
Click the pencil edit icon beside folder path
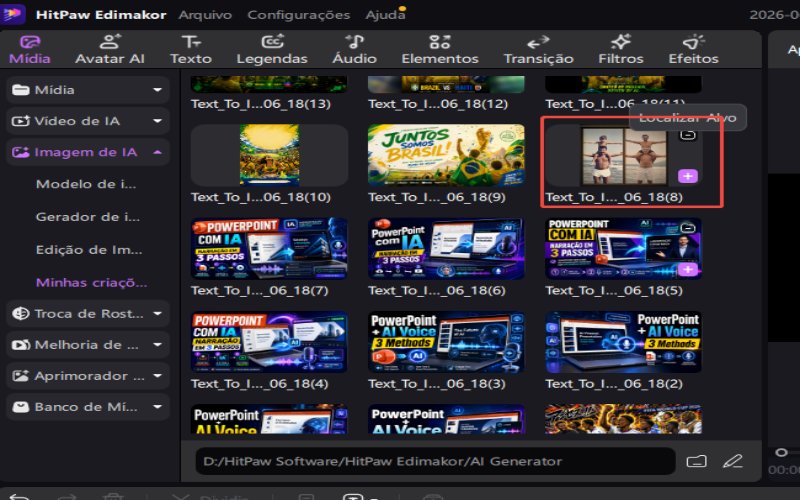point(733,461)
